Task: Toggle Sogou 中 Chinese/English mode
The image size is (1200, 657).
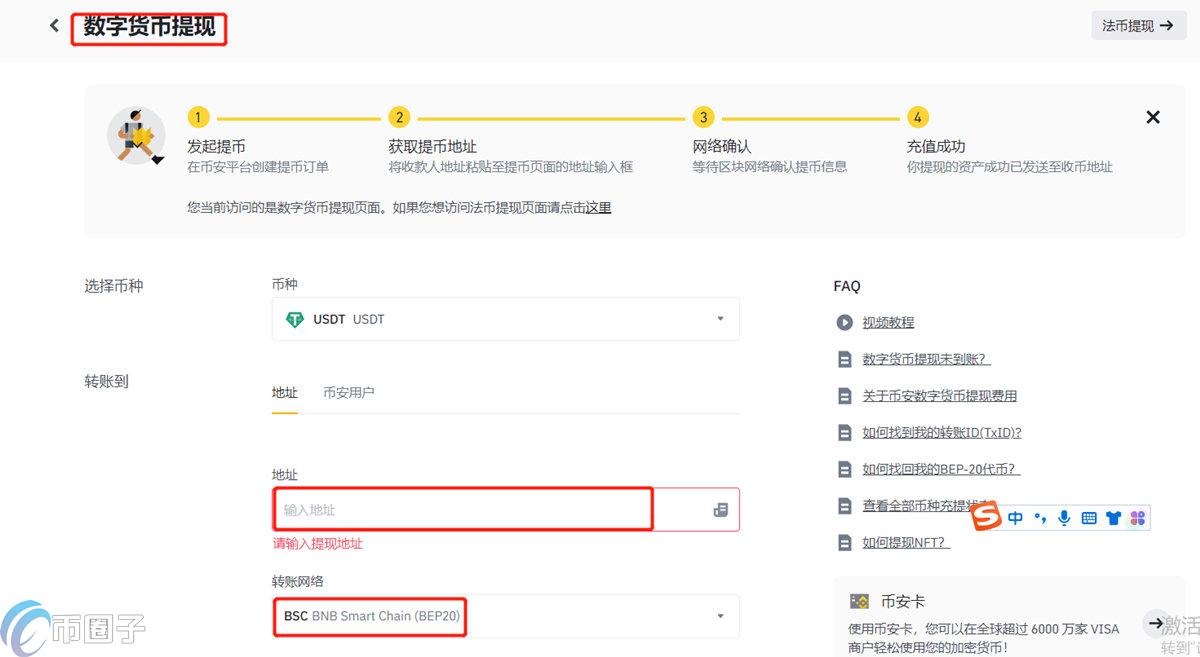Action: [1015, 518]
